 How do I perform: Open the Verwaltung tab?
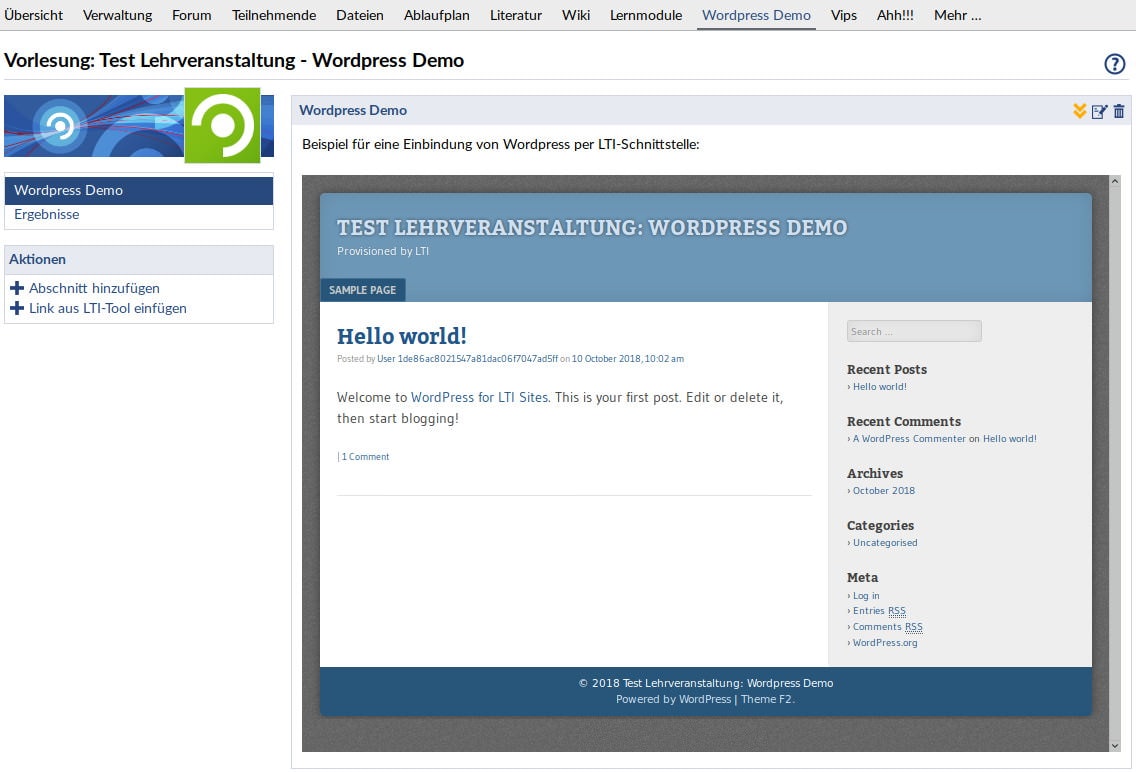(117, 15)
